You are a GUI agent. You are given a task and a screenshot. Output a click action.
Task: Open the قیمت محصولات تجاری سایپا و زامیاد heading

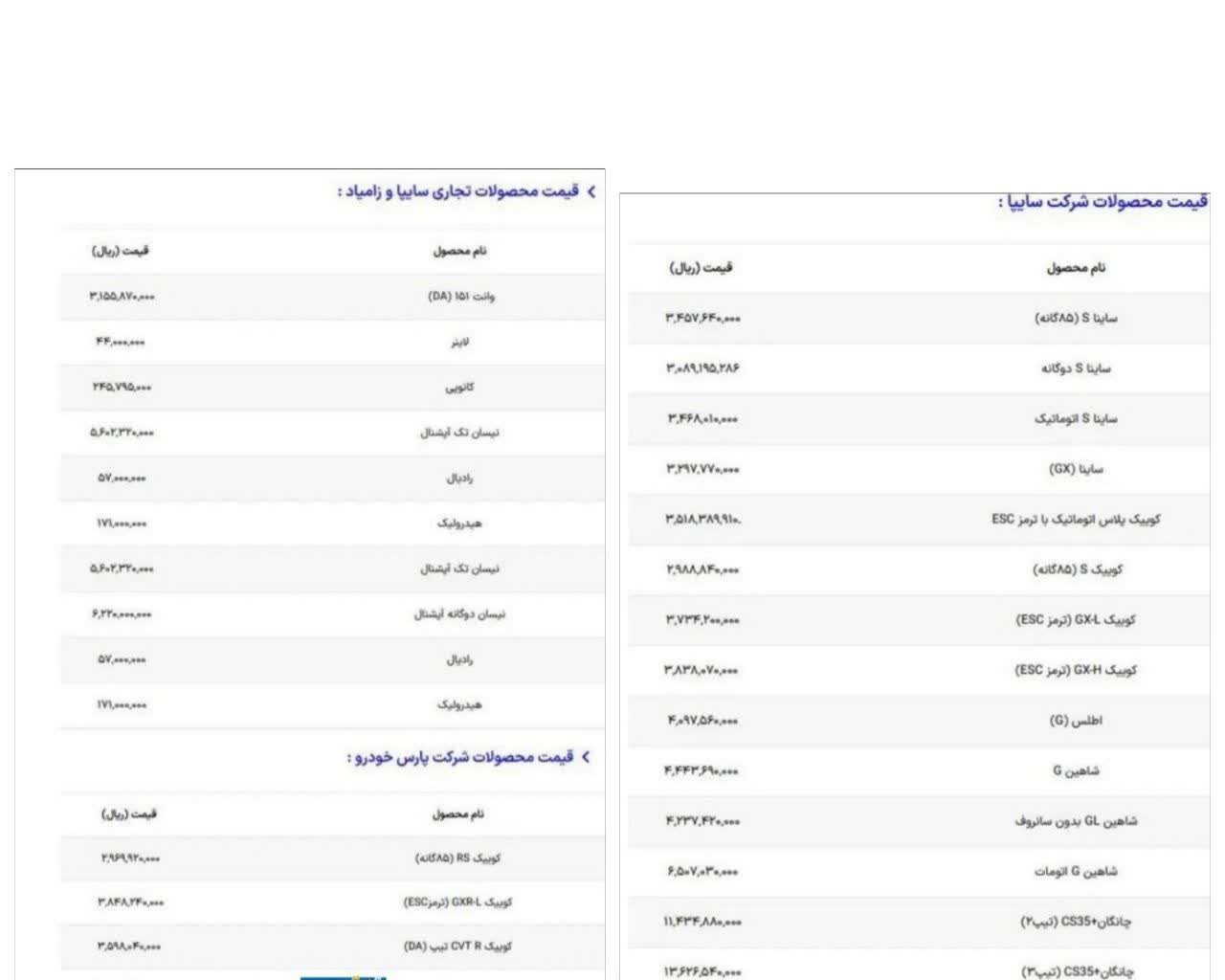tap(457, 192)
